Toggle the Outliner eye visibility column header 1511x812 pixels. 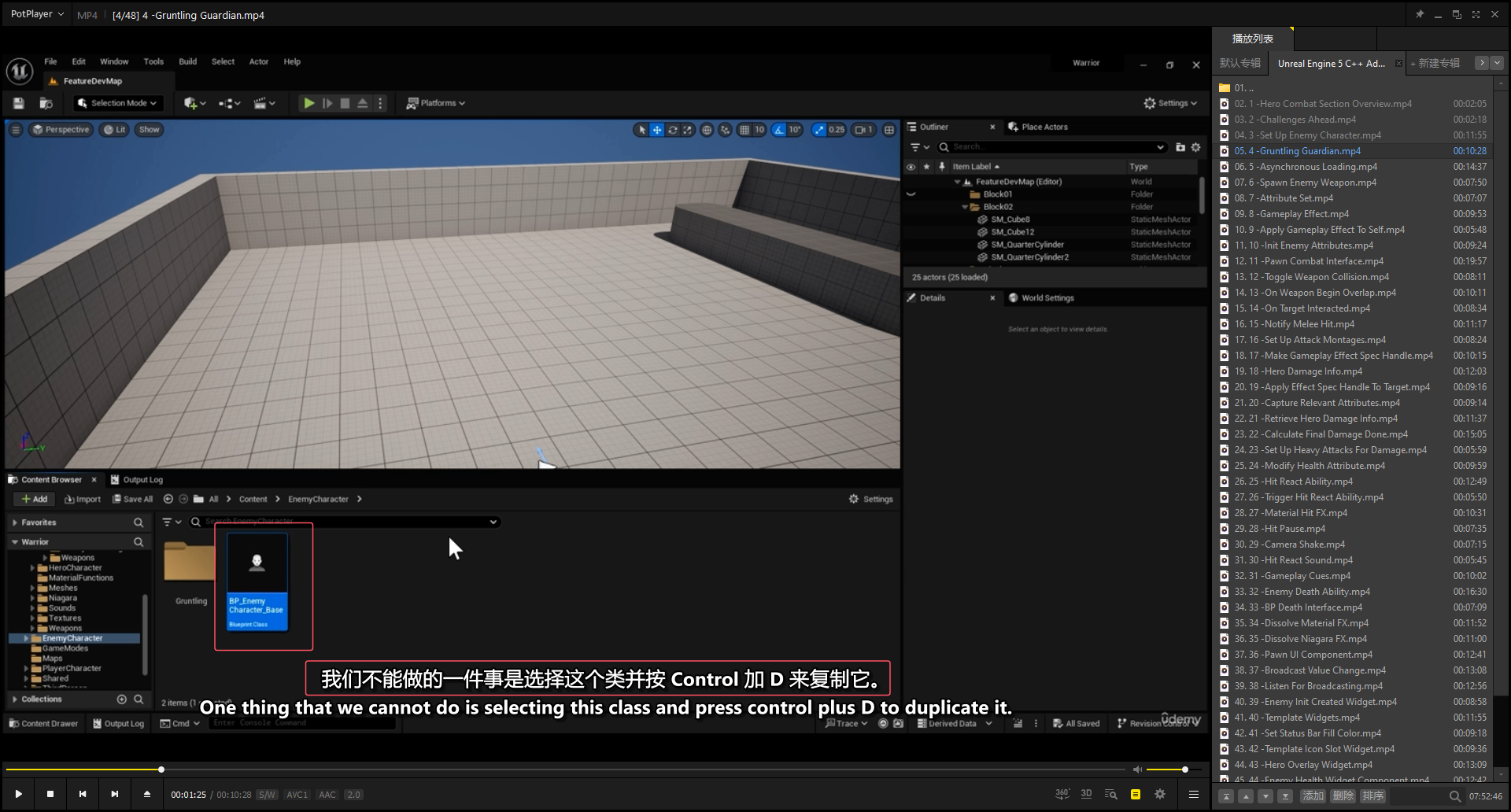pyautogui.click(x=911, y=167)
